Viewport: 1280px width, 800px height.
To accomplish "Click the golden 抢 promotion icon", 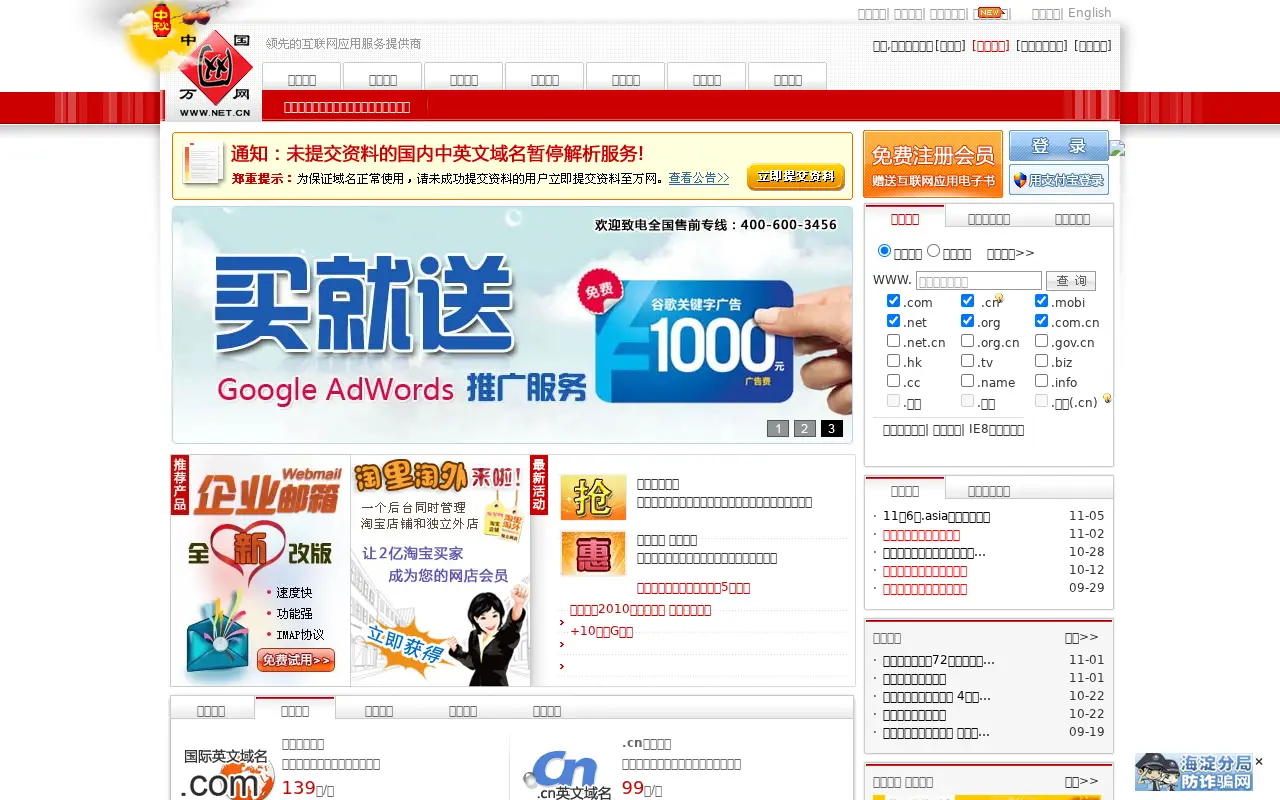I will tap(593, 497).
